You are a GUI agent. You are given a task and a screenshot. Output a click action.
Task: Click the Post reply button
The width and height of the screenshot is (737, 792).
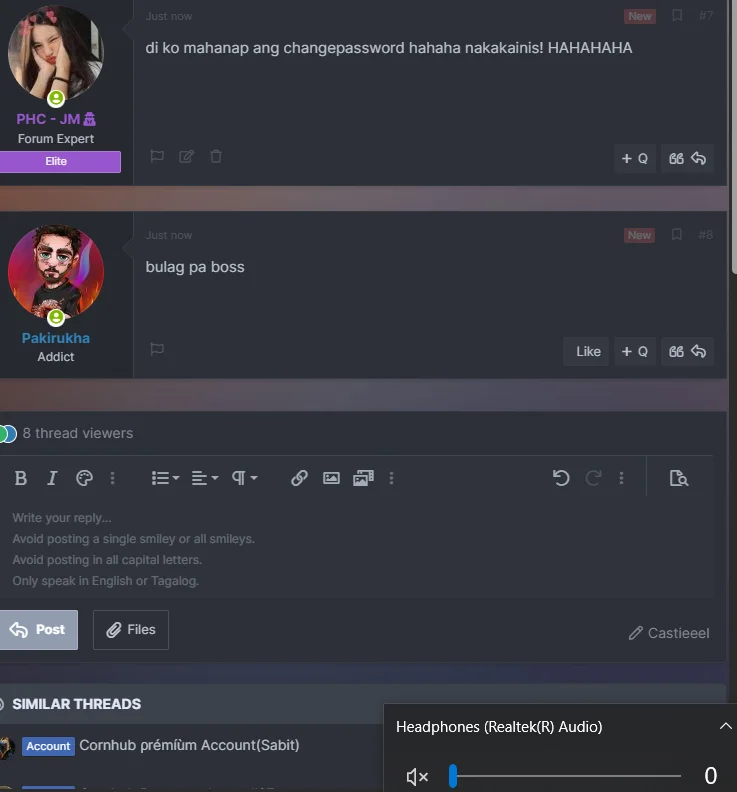[x=38, y=630]
